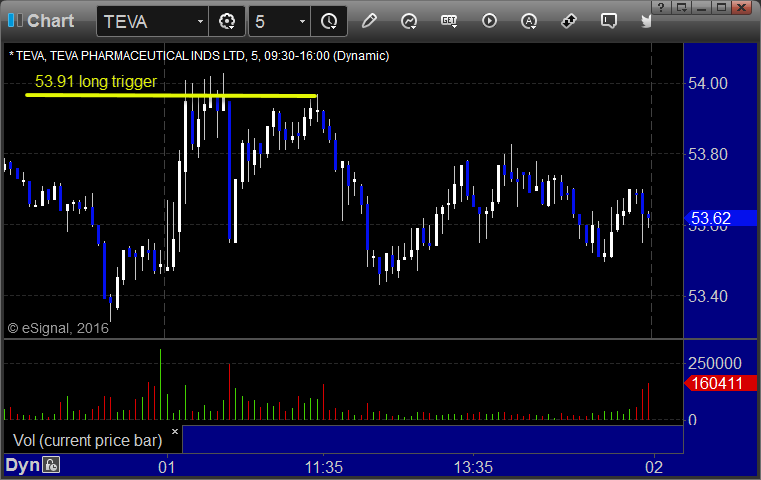
Task: Click the symbol link diamond icon
Action: click(x=568, y=21)
